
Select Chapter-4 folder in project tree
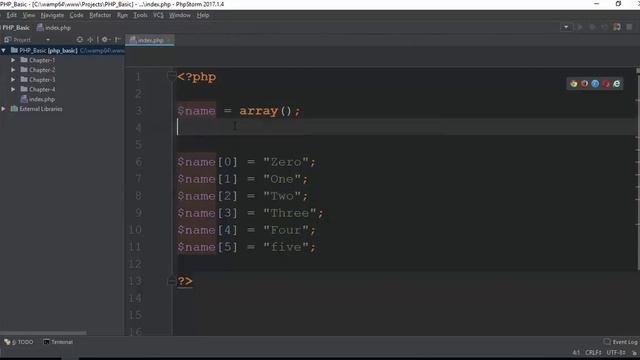38,89
